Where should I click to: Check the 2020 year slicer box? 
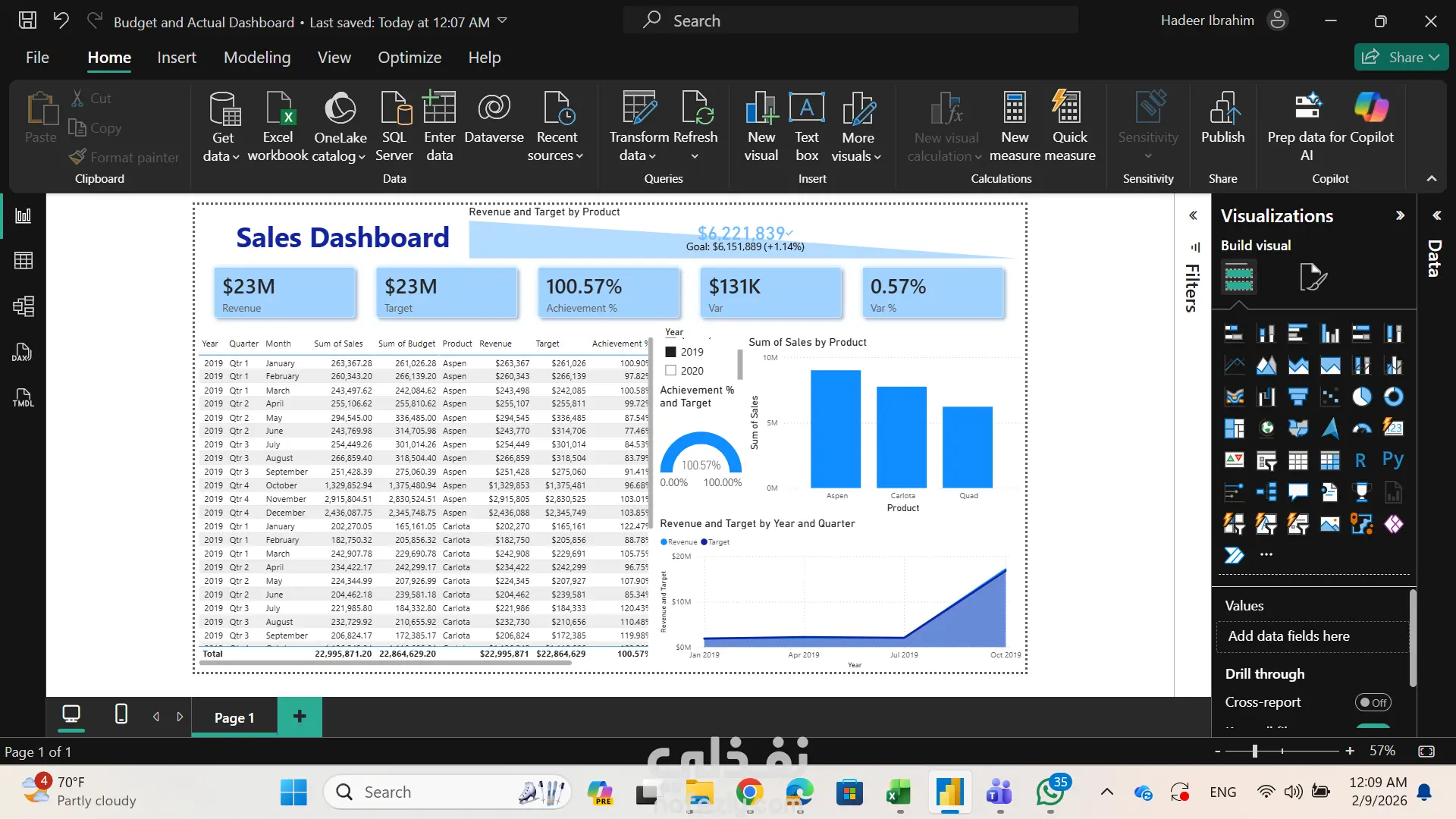coord(671,371)
